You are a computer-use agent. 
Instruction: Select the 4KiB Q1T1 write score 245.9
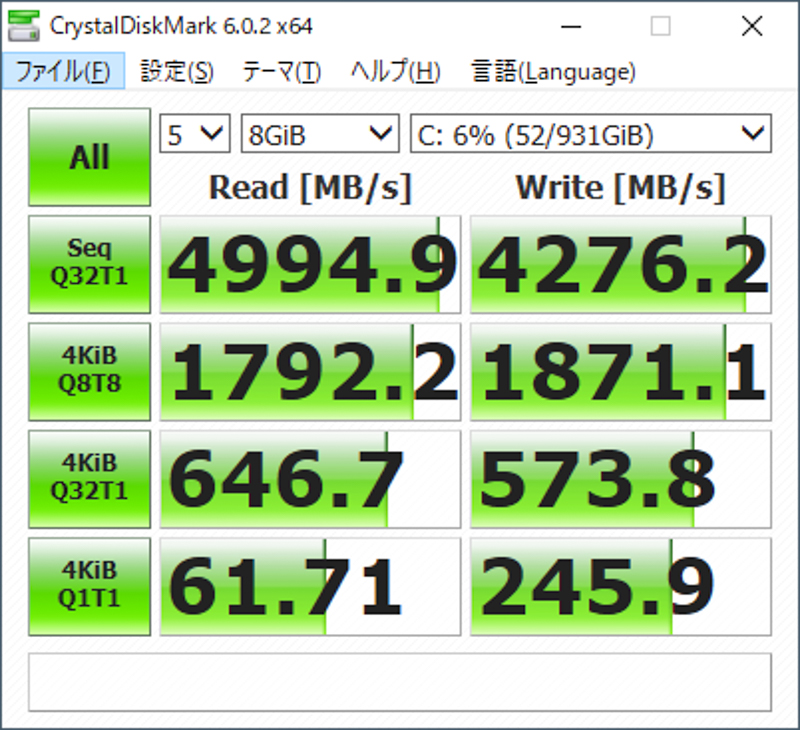click(x=618, y=587)
